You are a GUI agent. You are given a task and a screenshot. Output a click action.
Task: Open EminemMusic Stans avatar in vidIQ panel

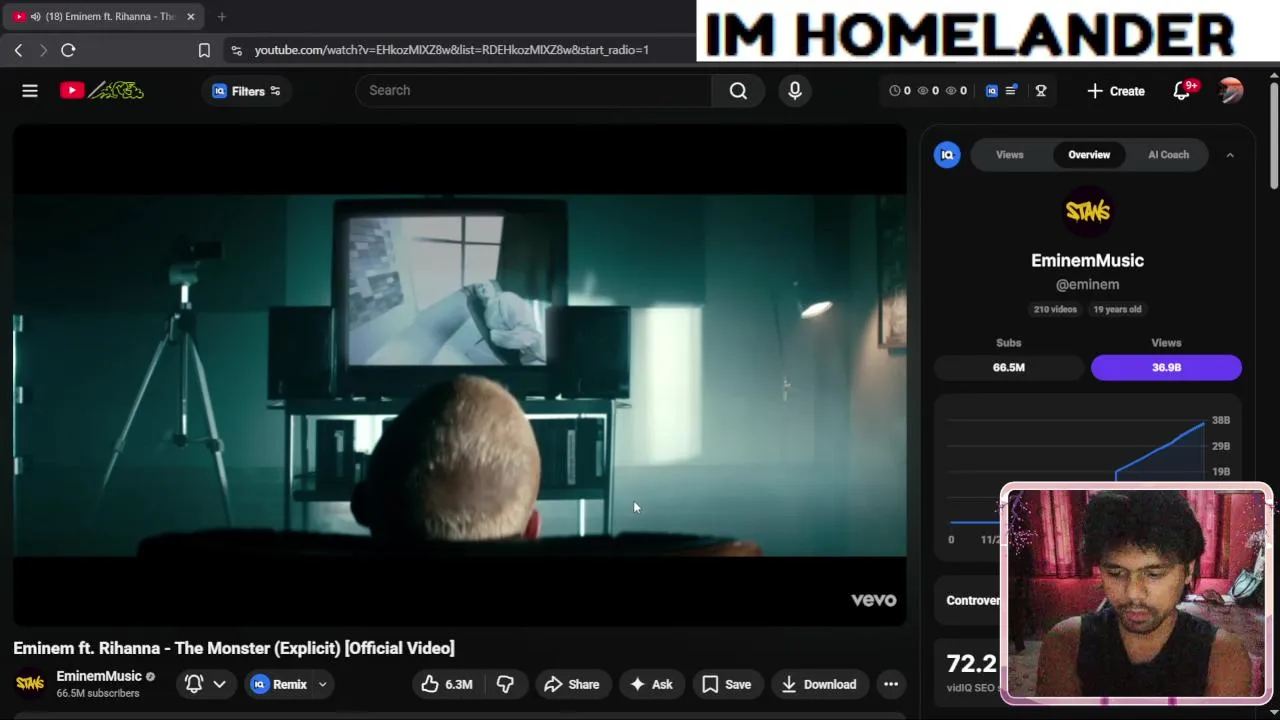click(x=1088, y=211)
